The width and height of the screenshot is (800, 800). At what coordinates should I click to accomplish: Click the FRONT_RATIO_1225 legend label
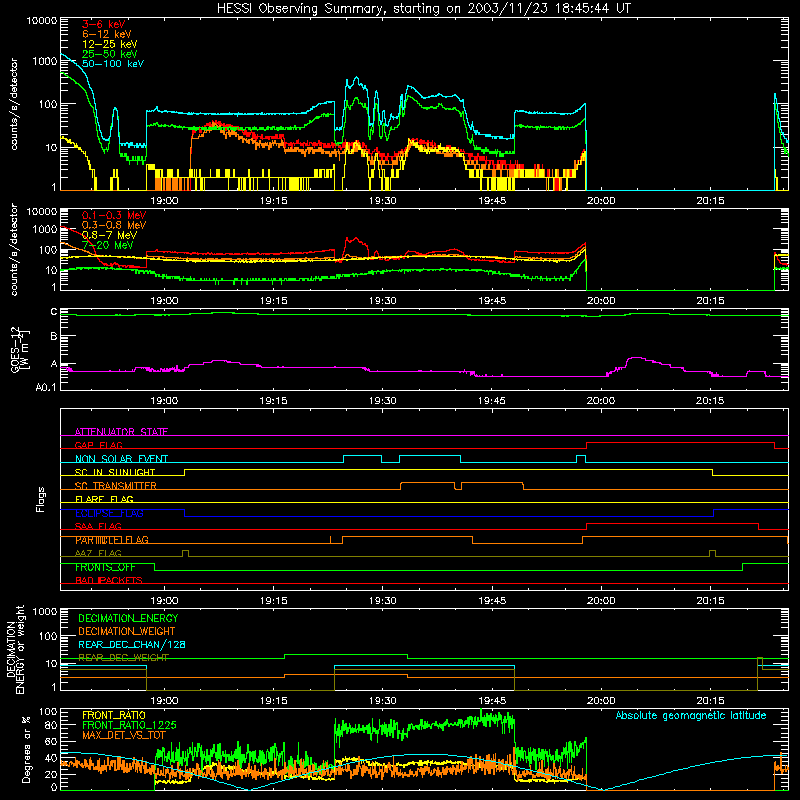coord(129,725)
